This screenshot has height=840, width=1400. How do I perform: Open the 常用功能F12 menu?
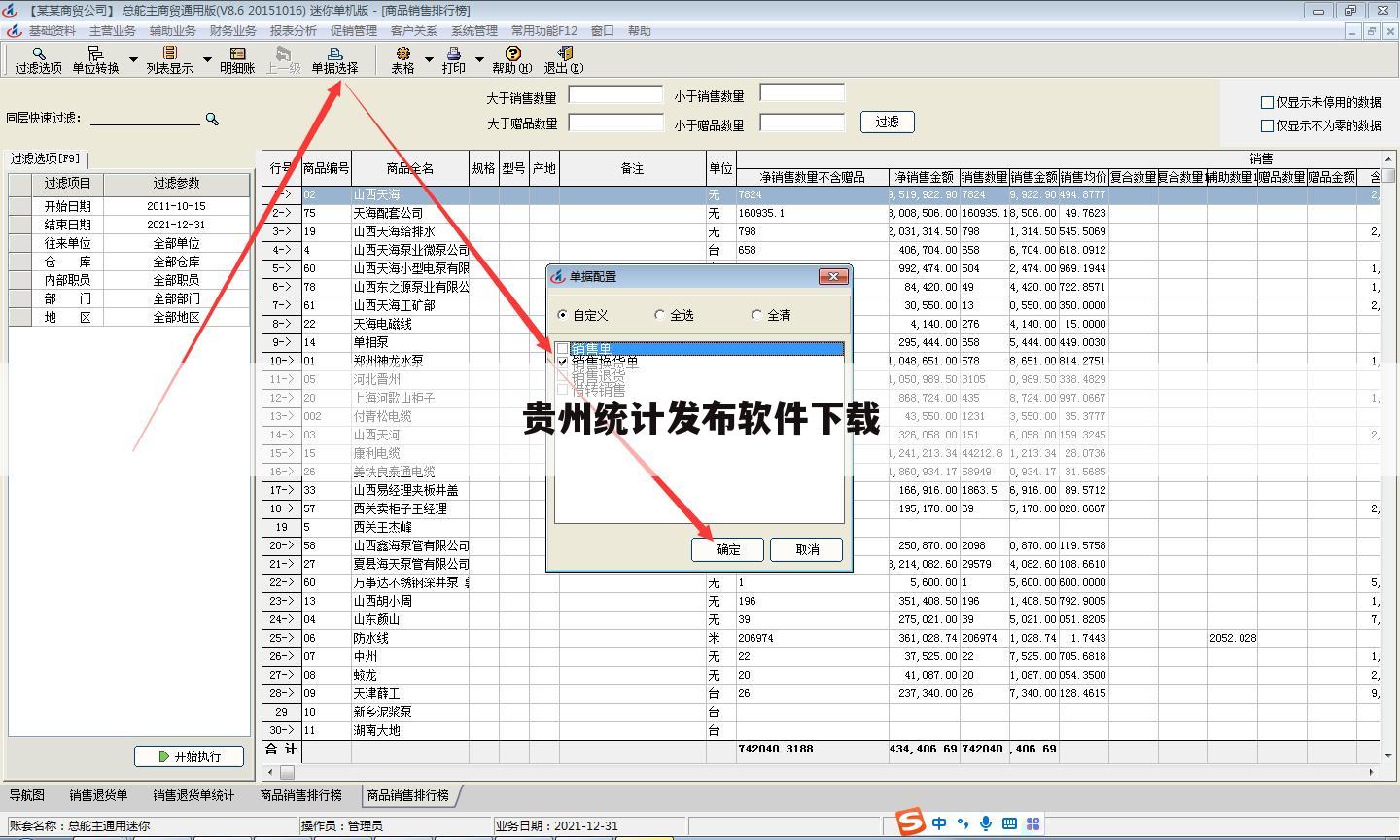pyautogui.click(x=543, y=31)
